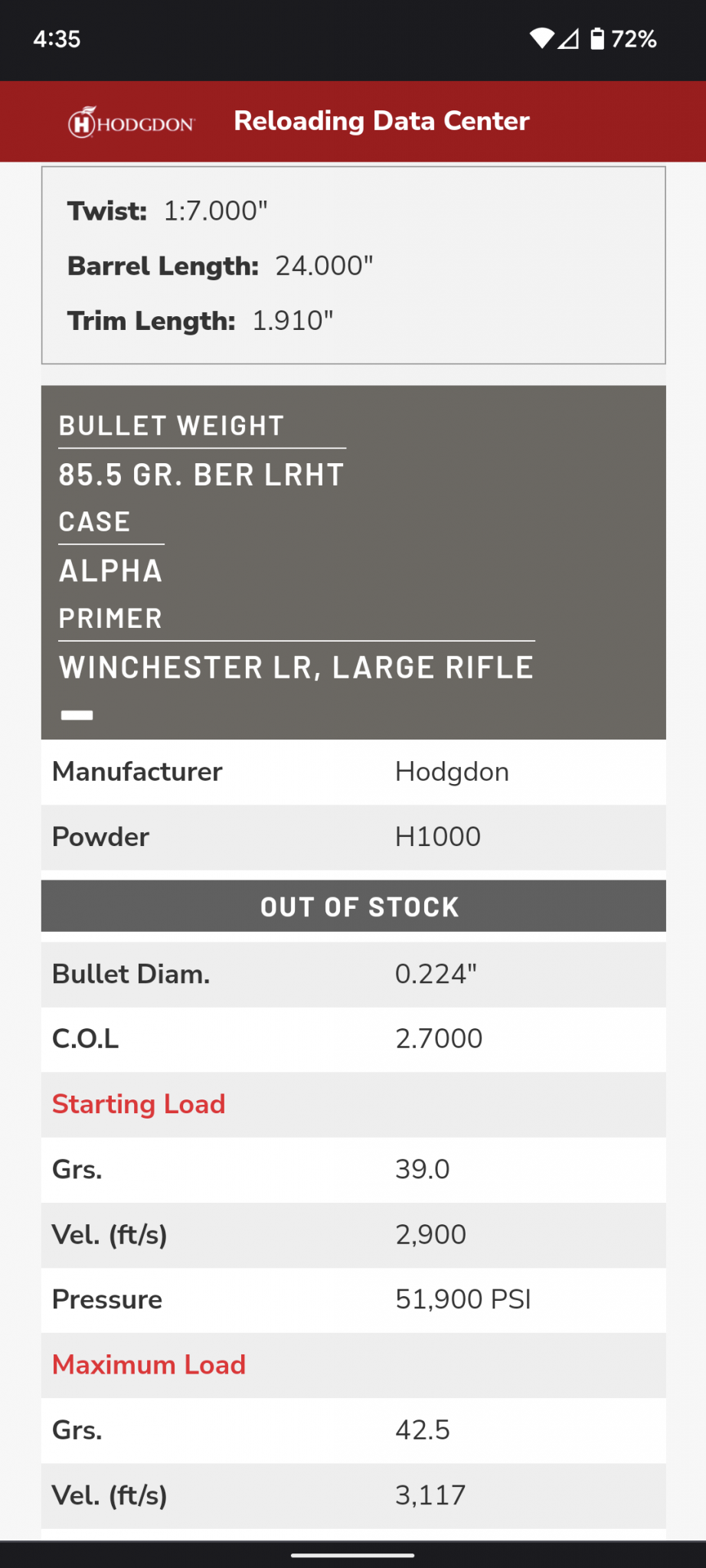Open the Reloading Data Center title
The width and height of the screenshot is (706, 1568).
(x=381, y=121)
